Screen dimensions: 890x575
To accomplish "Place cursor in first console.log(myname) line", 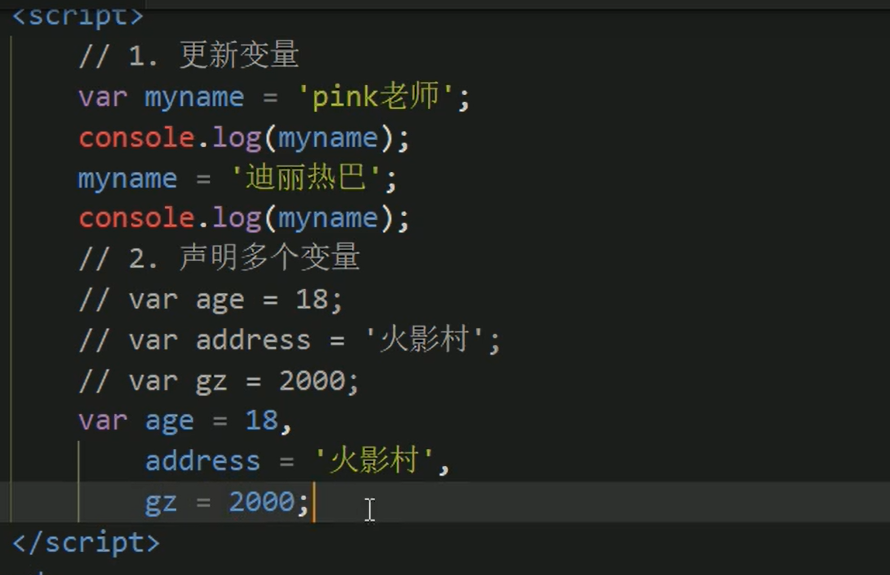I will click(x=244, y=138).
